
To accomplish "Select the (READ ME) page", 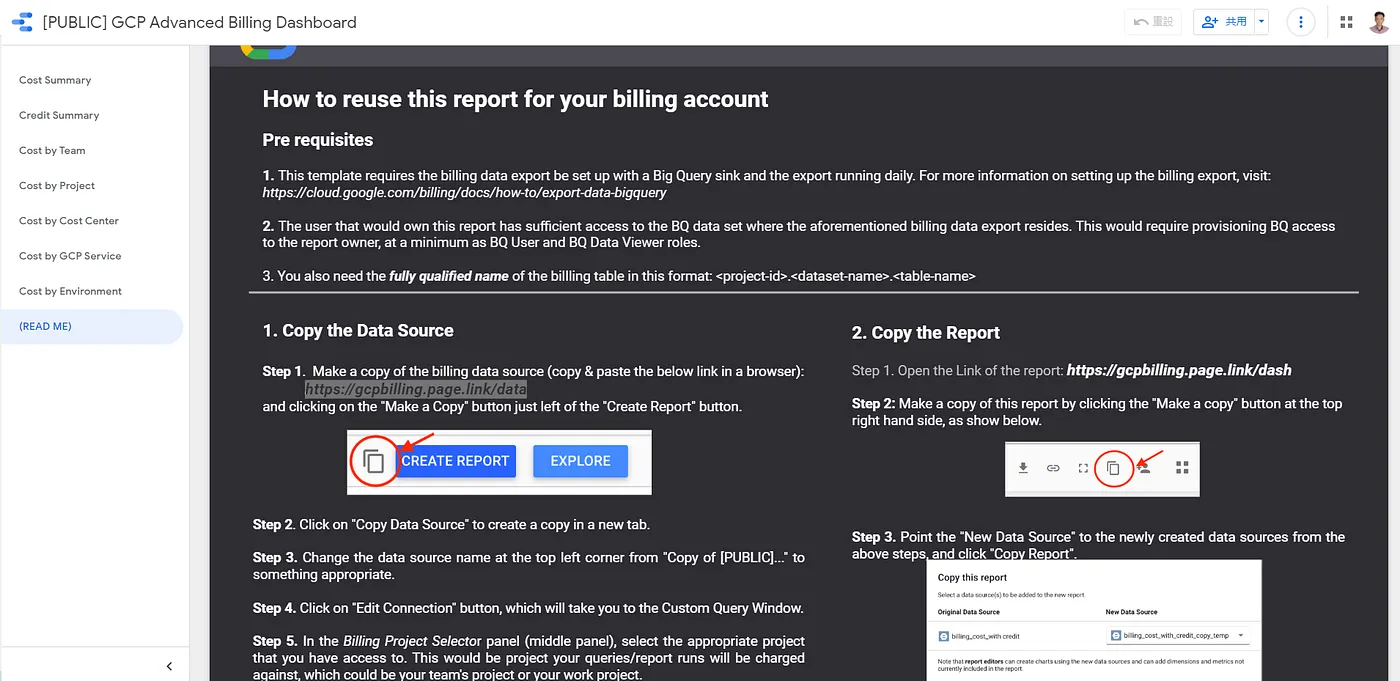I will (x=92, y=326).
